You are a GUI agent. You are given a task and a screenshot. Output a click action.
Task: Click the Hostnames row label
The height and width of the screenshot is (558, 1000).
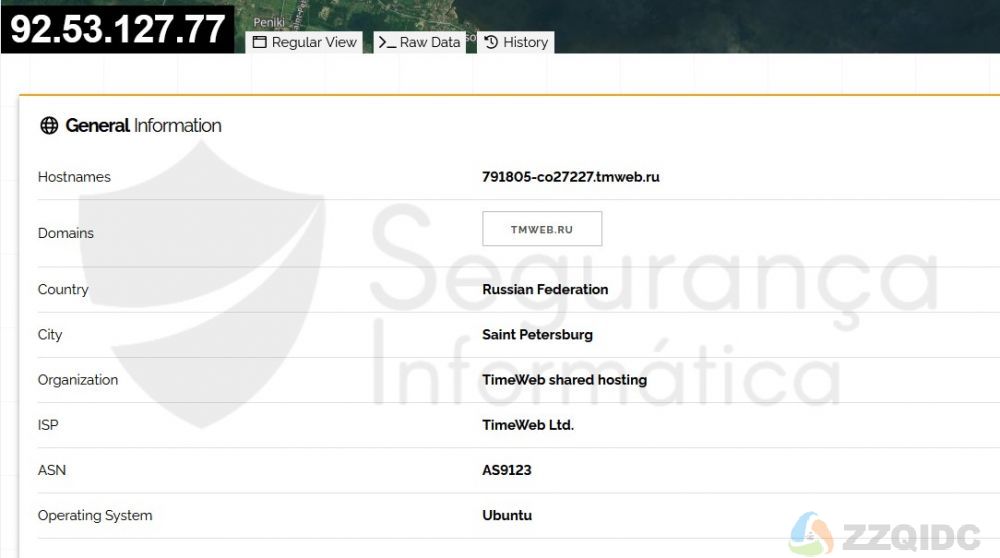pyautogui.click(x=74, y=177)
